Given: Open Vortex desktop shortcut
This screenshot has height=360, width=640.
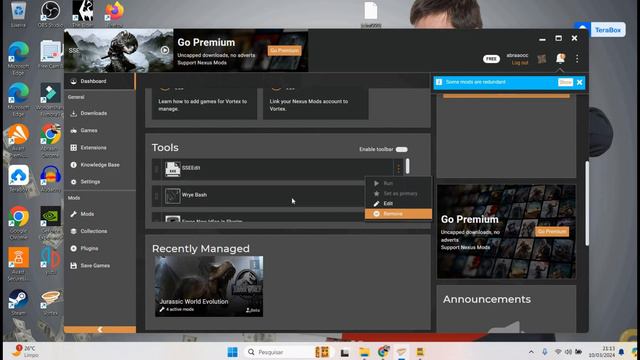Looking at the screenshot, I should coord(51,302).
